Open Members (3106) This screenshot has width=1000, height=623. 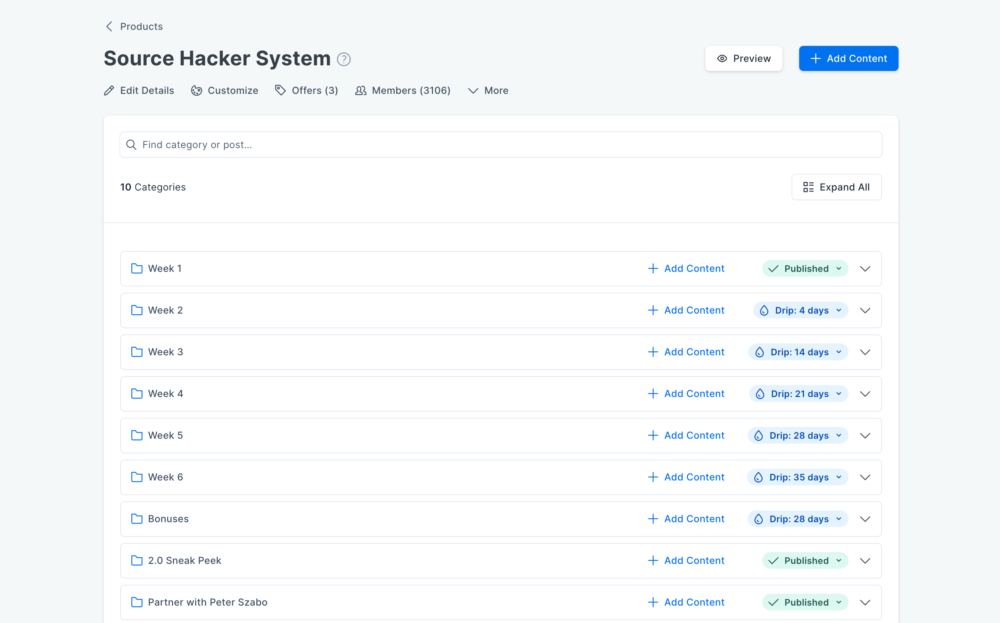402,91
